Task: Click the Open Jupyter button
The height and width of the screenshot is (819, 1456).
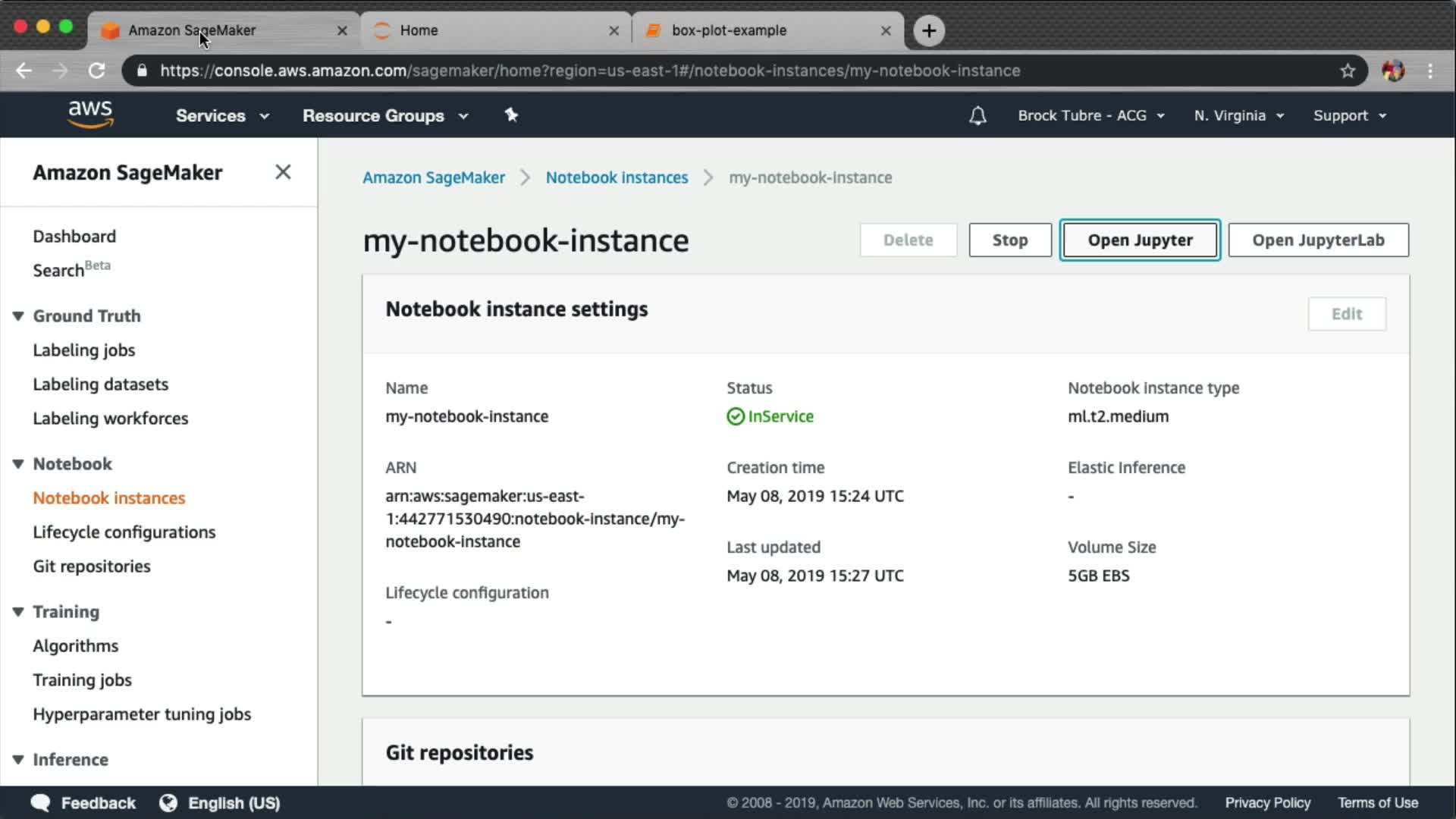Action: coord(1140,240)
